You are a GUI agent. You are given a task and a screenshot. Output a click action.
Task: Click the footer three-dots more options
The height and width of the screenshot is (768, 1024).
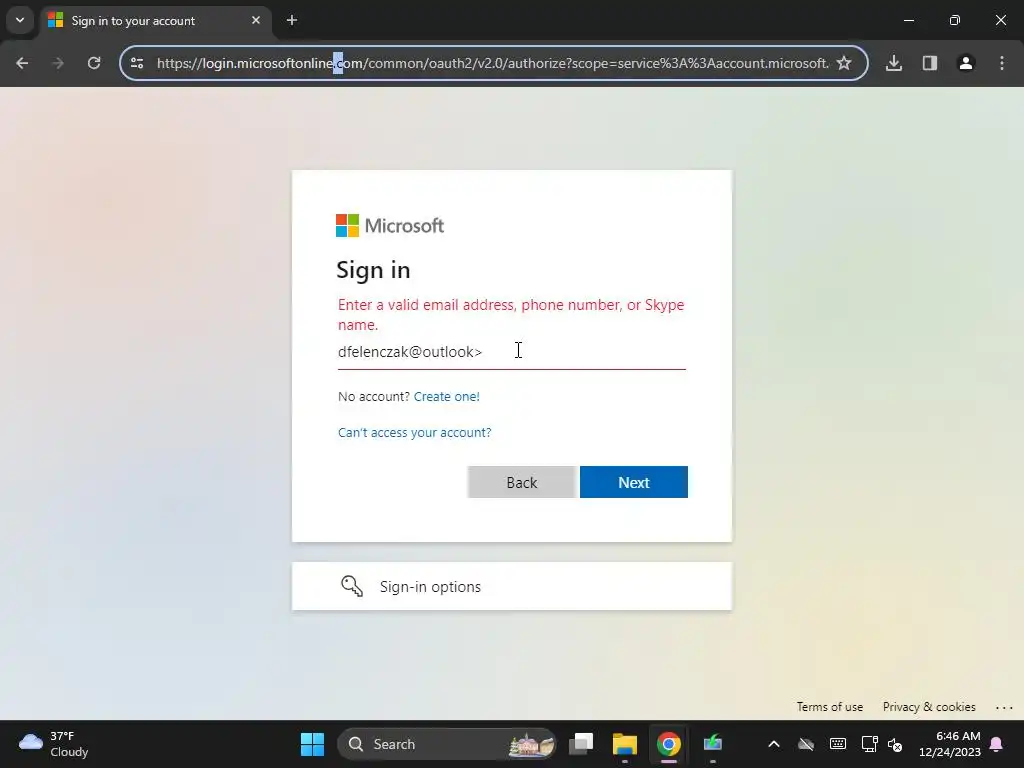pos(1004,707)
